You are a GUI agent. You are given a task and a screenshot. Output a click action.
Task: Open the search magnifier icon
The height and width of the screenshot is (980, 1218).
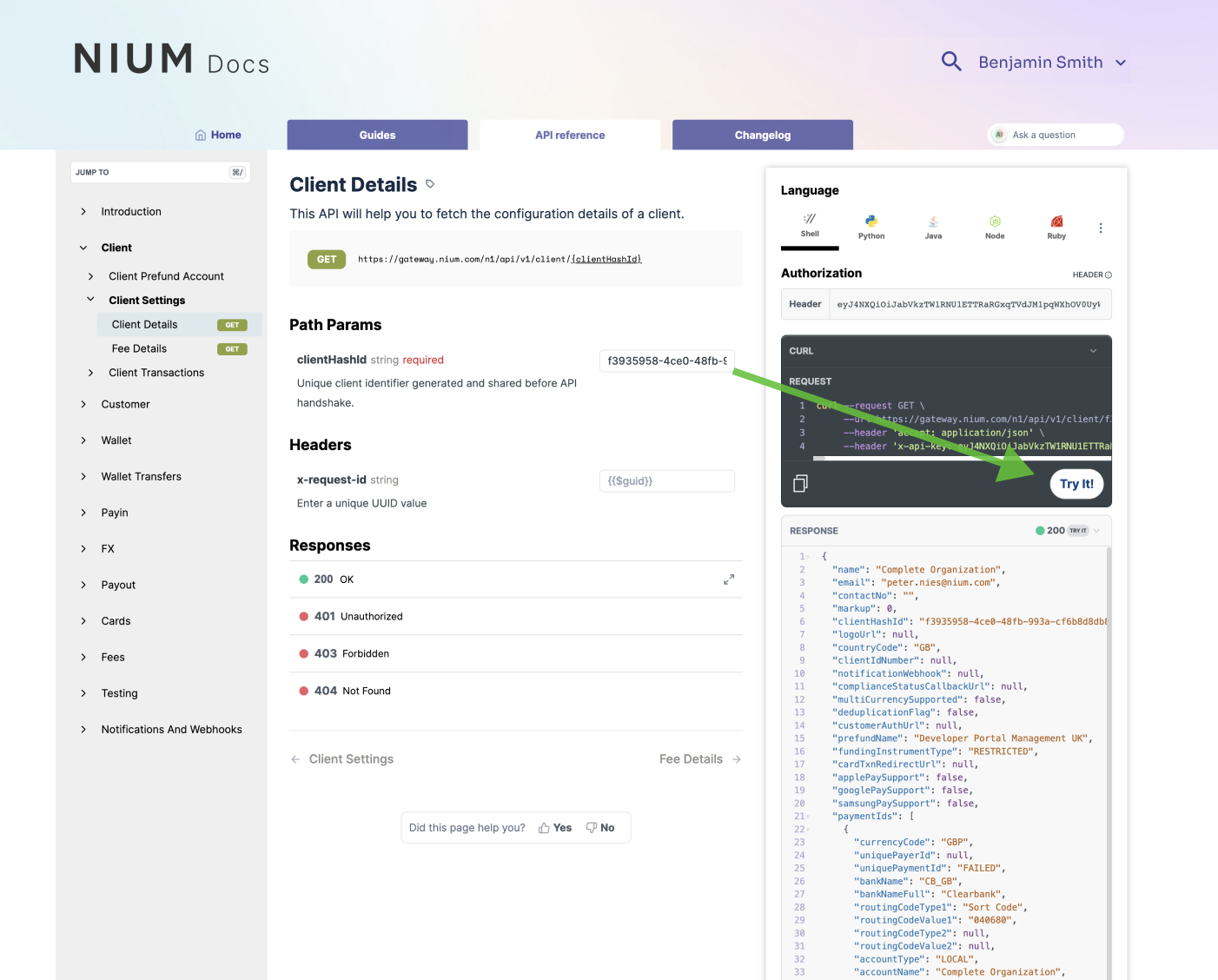point(951,62)
